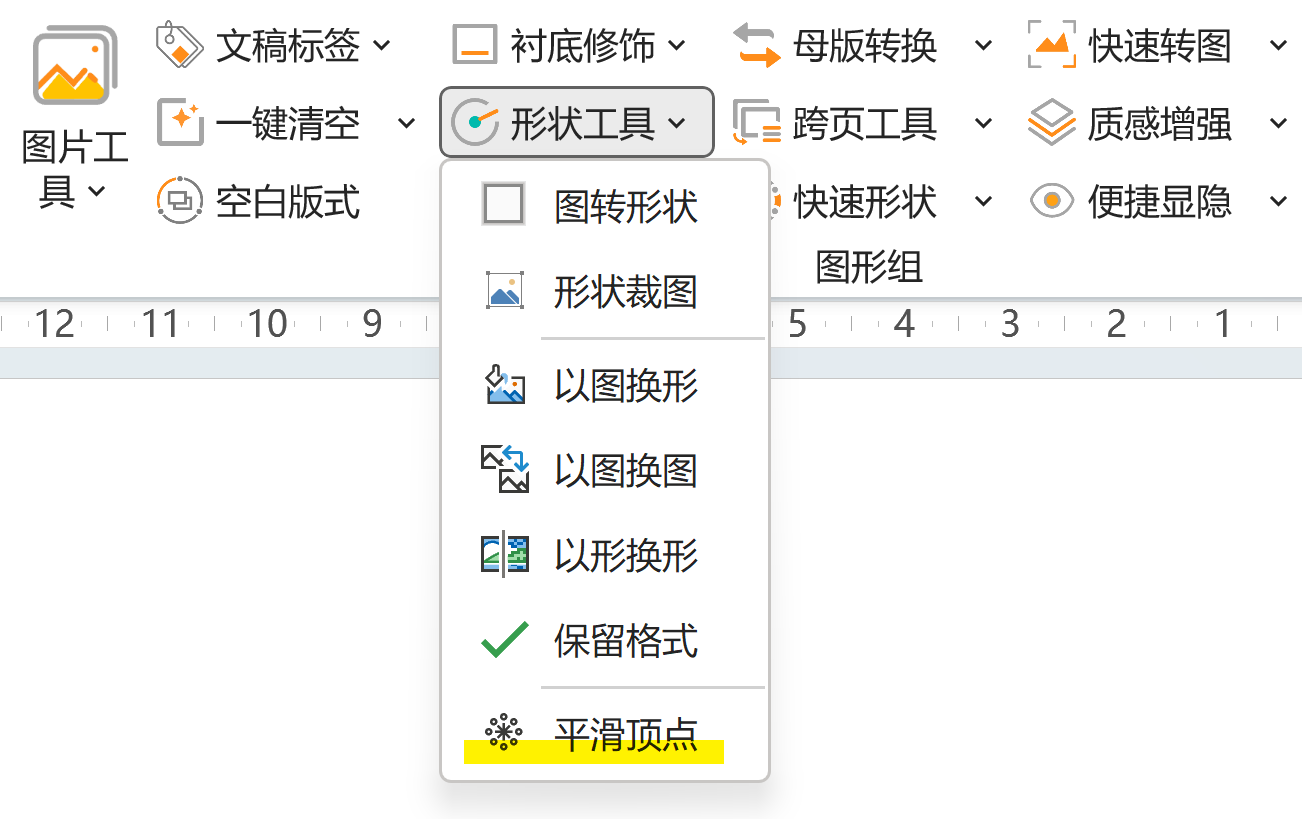The height and width of the screenshot is (819, 1302).
Task: Collapse the 形状工具 dropdown button
Action: 576,123
